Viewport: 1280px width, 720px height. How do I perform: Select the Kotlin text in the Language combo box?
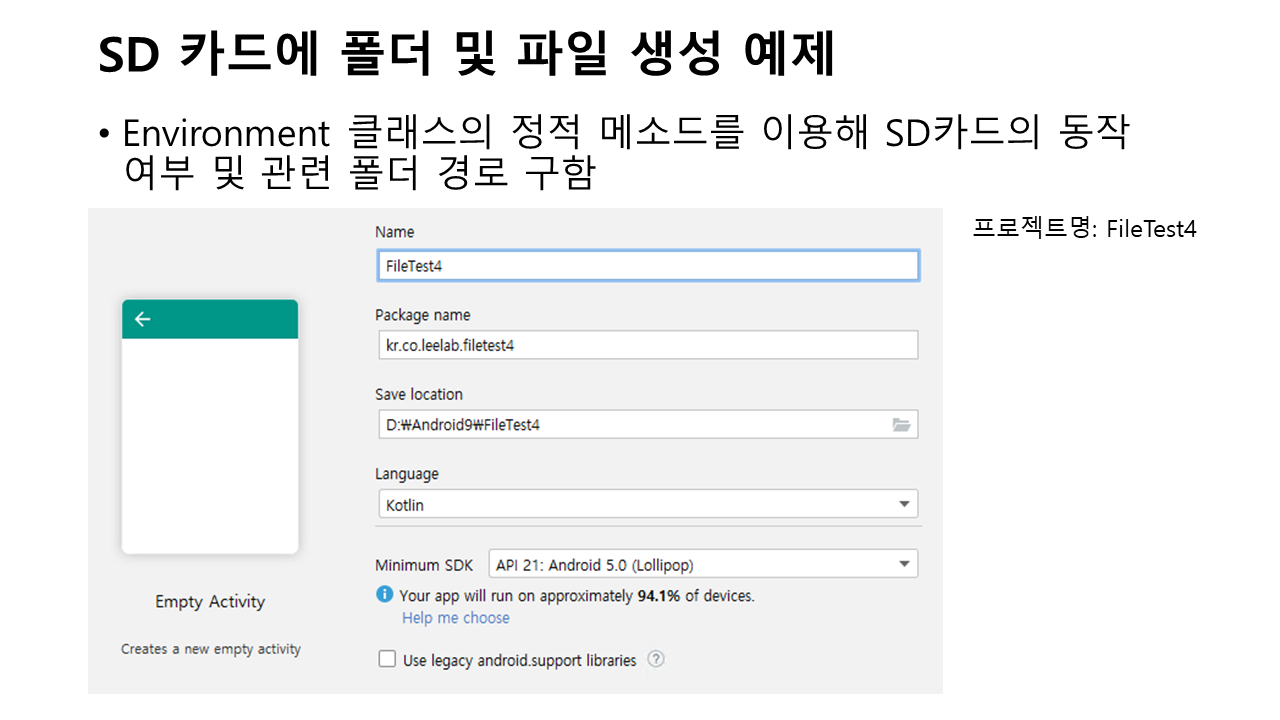tap(405, 505)
